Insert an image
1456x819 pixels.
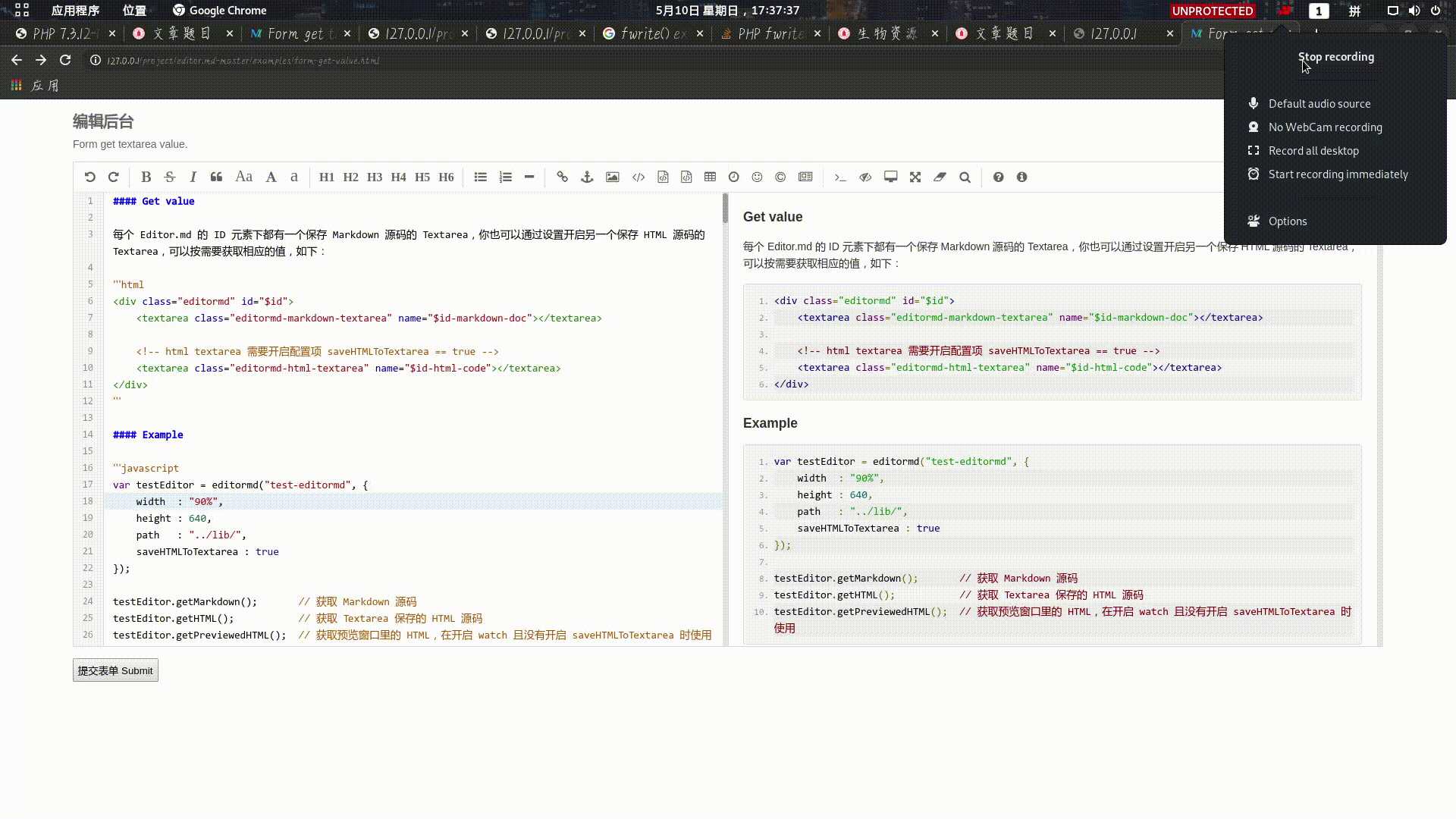pos(613,177)
